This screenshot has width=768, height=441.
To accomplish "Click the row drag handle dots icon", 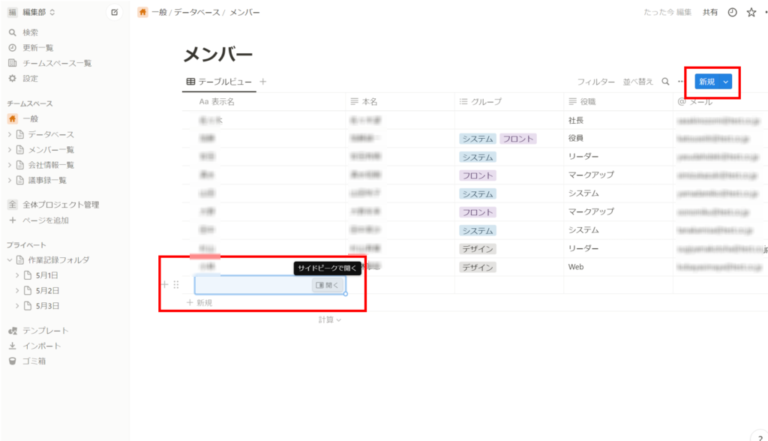I will 176,285.
